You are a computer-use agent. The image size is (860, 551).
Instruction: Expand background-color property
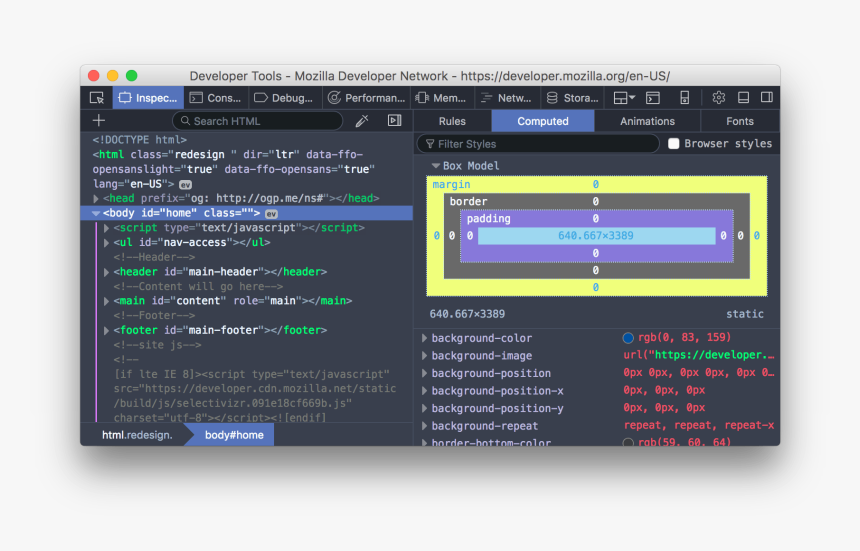point(424,338)
